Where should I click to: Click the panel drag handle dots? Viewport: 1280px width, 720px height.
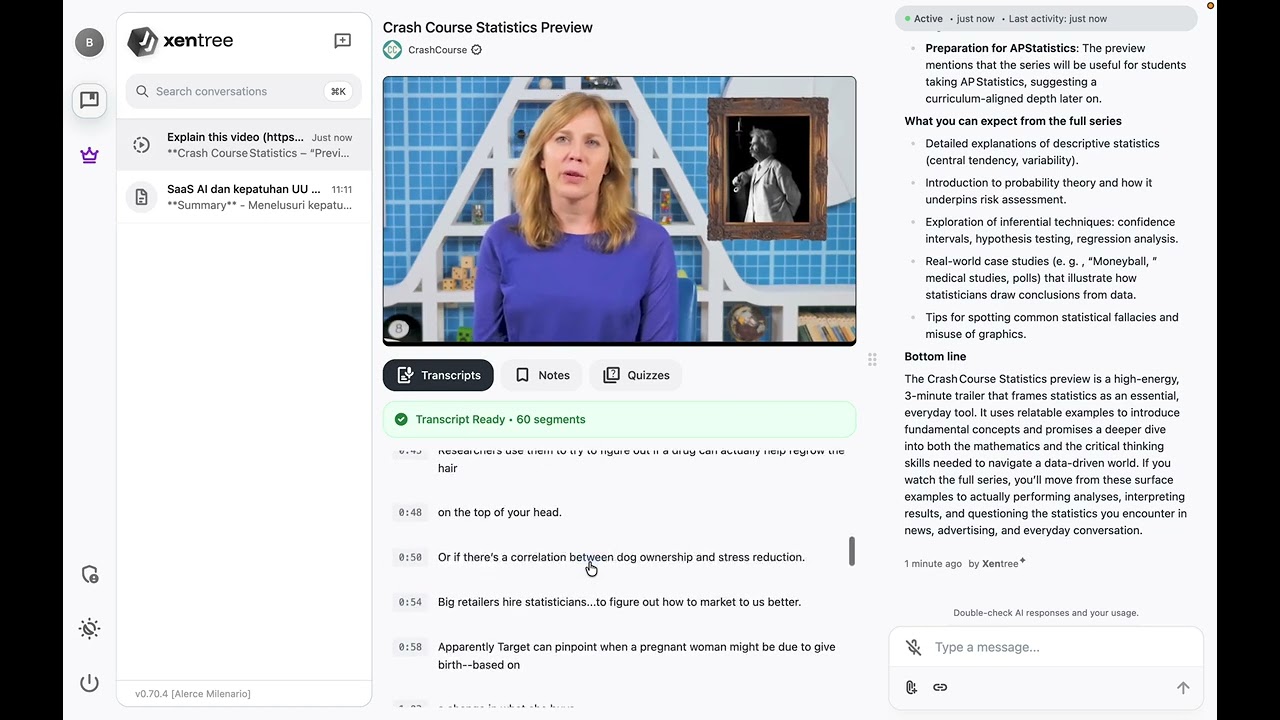[x=872, y=359]
